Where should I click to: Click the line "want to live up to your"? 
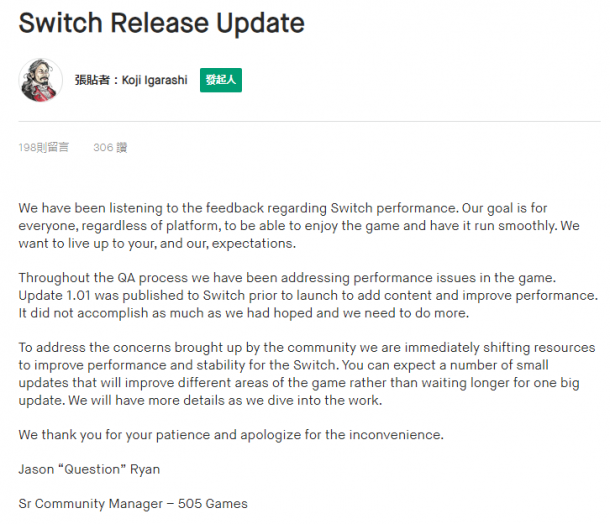(x=157, y=243)
